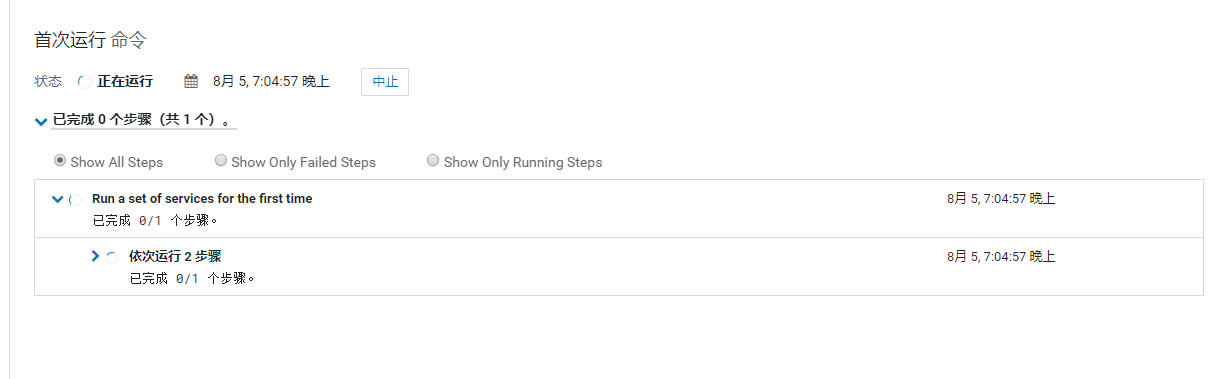Select the Show All Steps radio button
The height and width of the screenshot is (379, 1217).
tap(60, 160)
